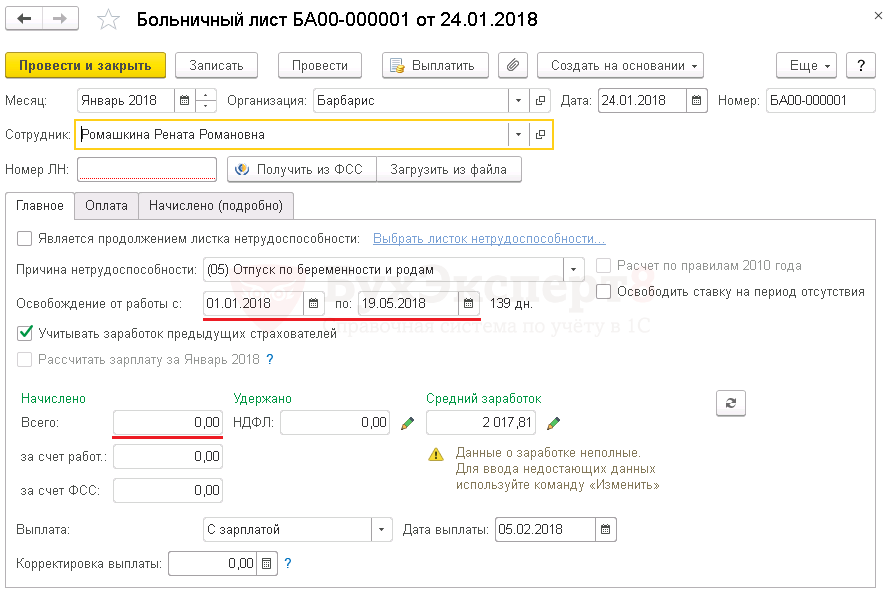Open calendar for end date 19.05.2018

click(x=468, y=303)
